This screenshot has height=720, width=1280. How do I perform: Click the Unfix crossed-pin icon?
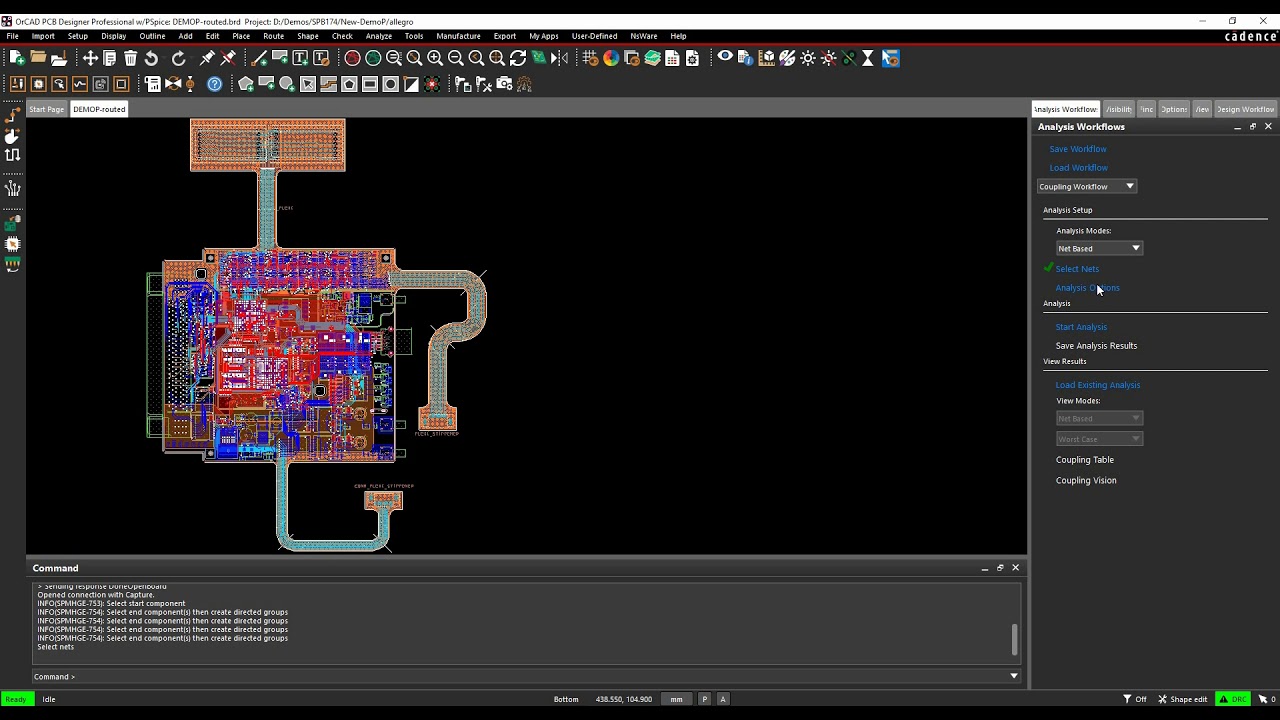(x=228, y=58)
